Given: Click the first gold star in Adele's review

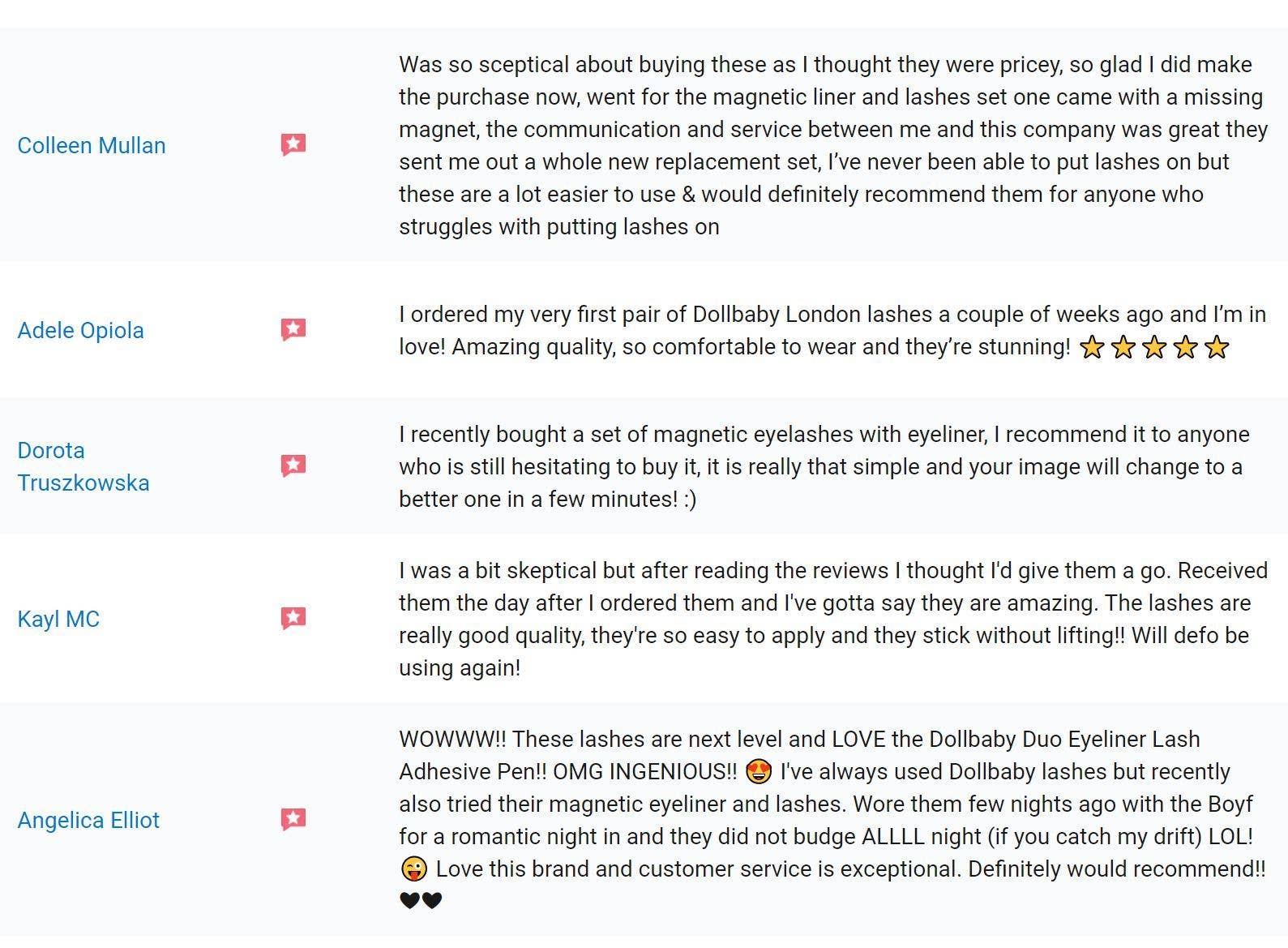Looking at the screenshot, I should click(x=1093, y=348).
